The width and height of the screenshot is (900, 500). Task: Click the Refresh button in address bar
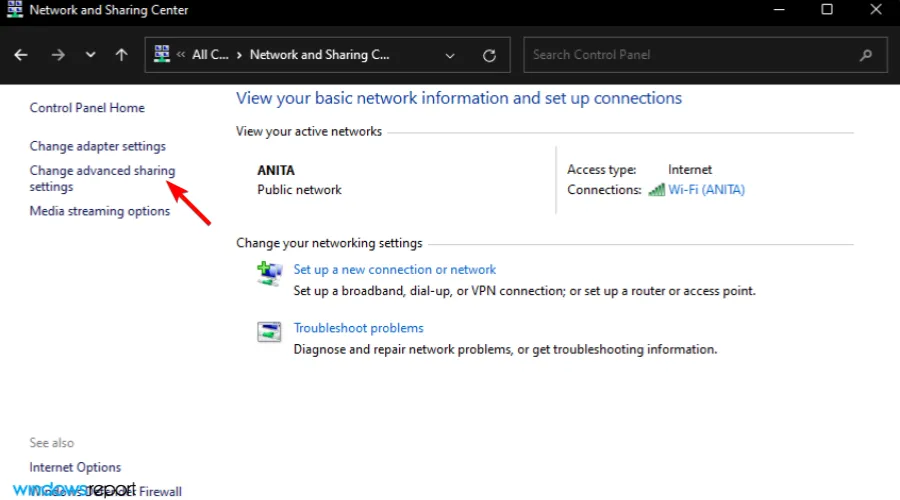489,55
